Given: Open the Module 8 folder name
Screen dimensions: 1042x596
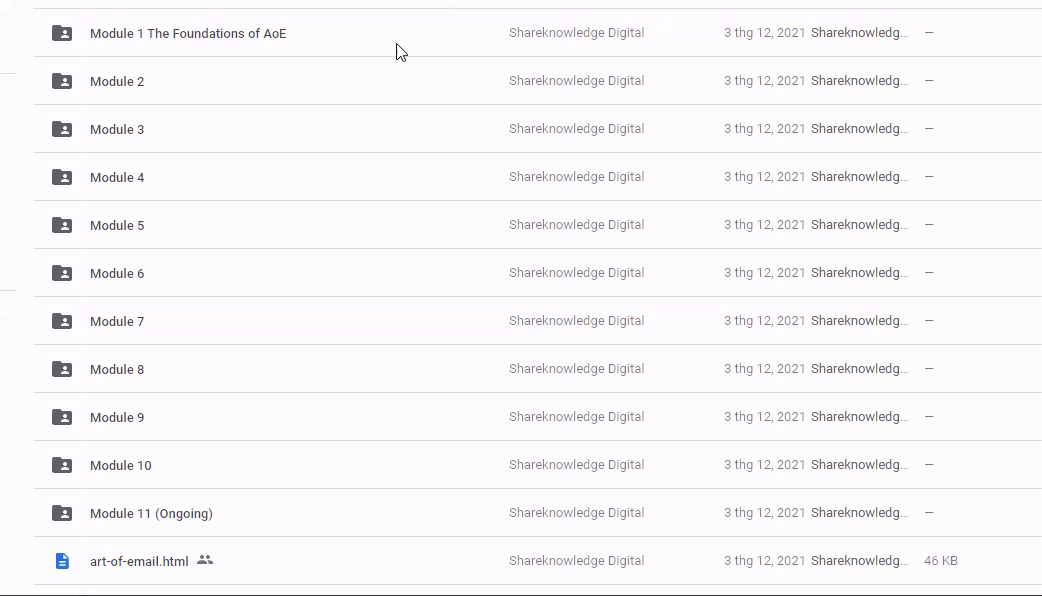Looking at the screenshot, I should 117,370.
